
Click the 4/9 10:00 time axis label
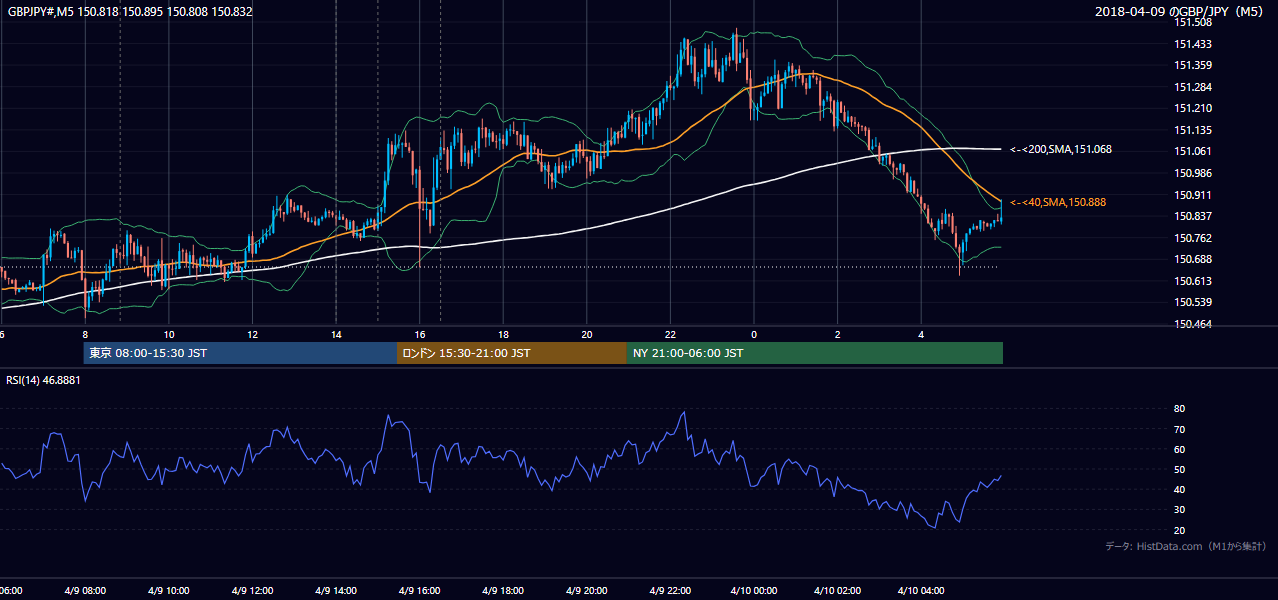click(x=168, y=590)
